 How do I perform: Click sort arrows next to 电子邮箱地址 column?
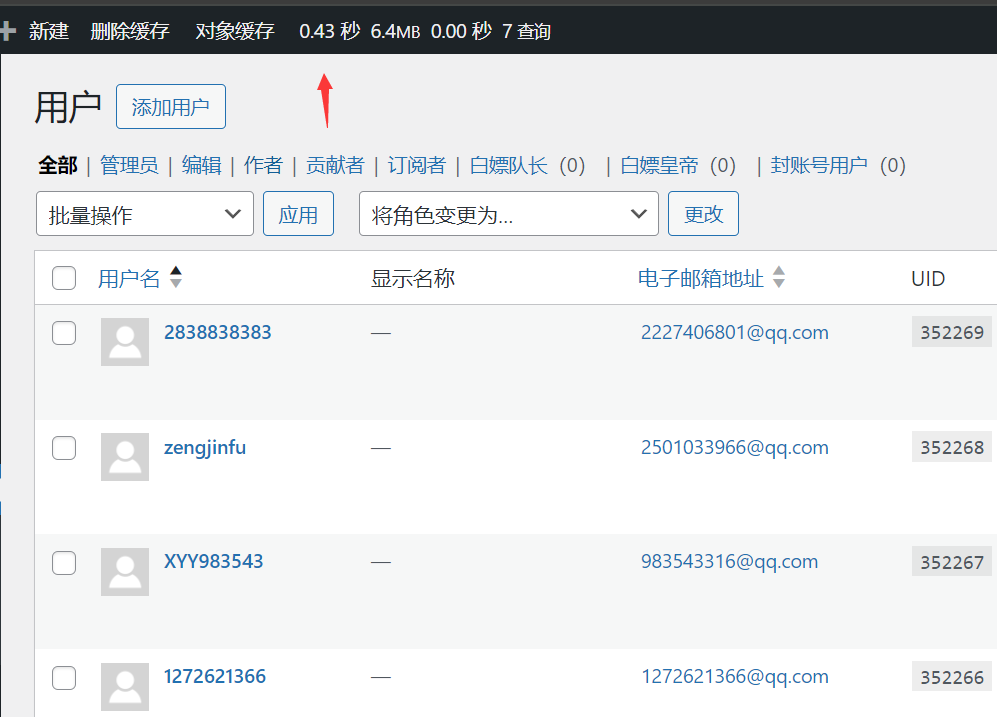(779, 278)
